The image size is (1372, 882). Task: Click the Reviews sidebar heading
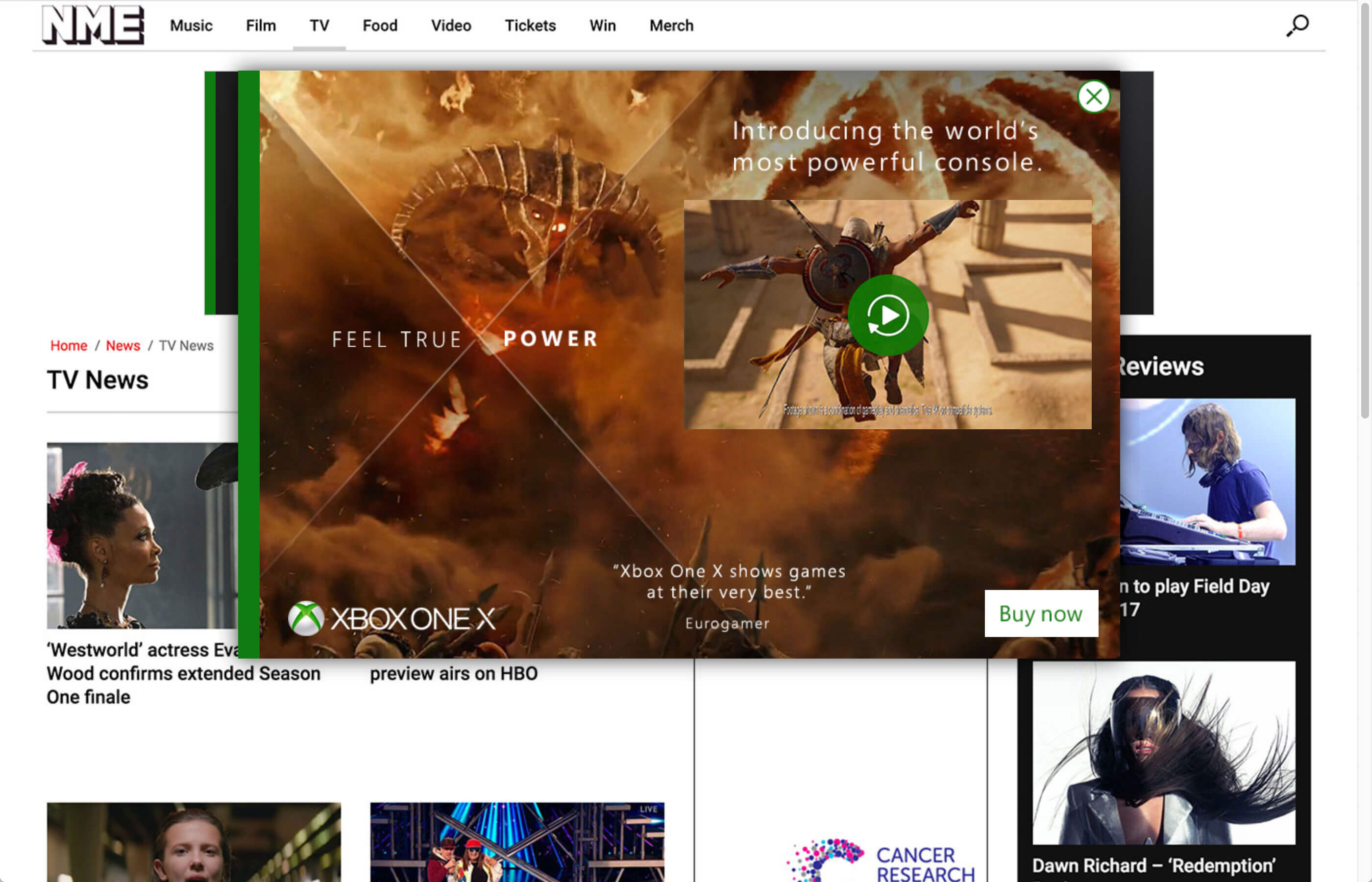click(1161, 366)
